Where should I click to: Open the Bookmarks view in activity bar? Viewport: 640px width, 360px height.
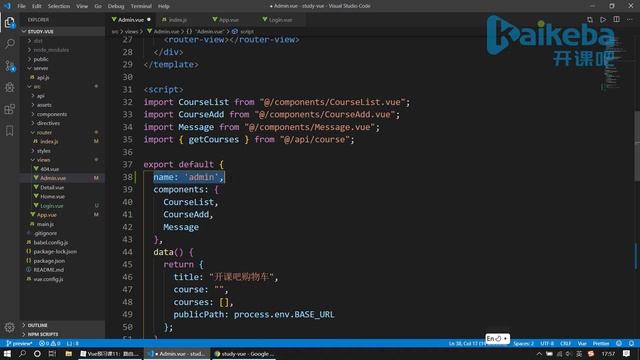[9, 131]
